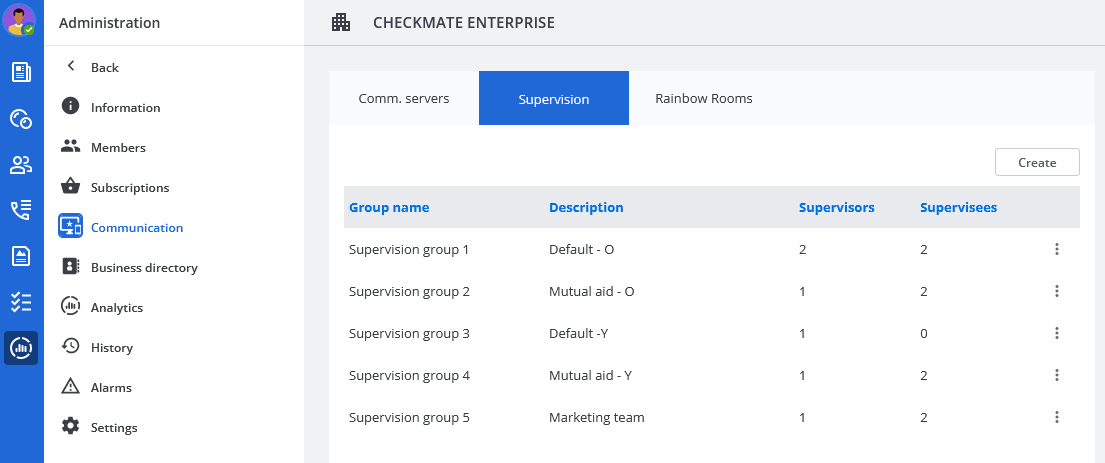The height and width of the screenshot is (463, 1105).
Task: Click the analytics dashboard icon in left rail
Action: [21, 348]
